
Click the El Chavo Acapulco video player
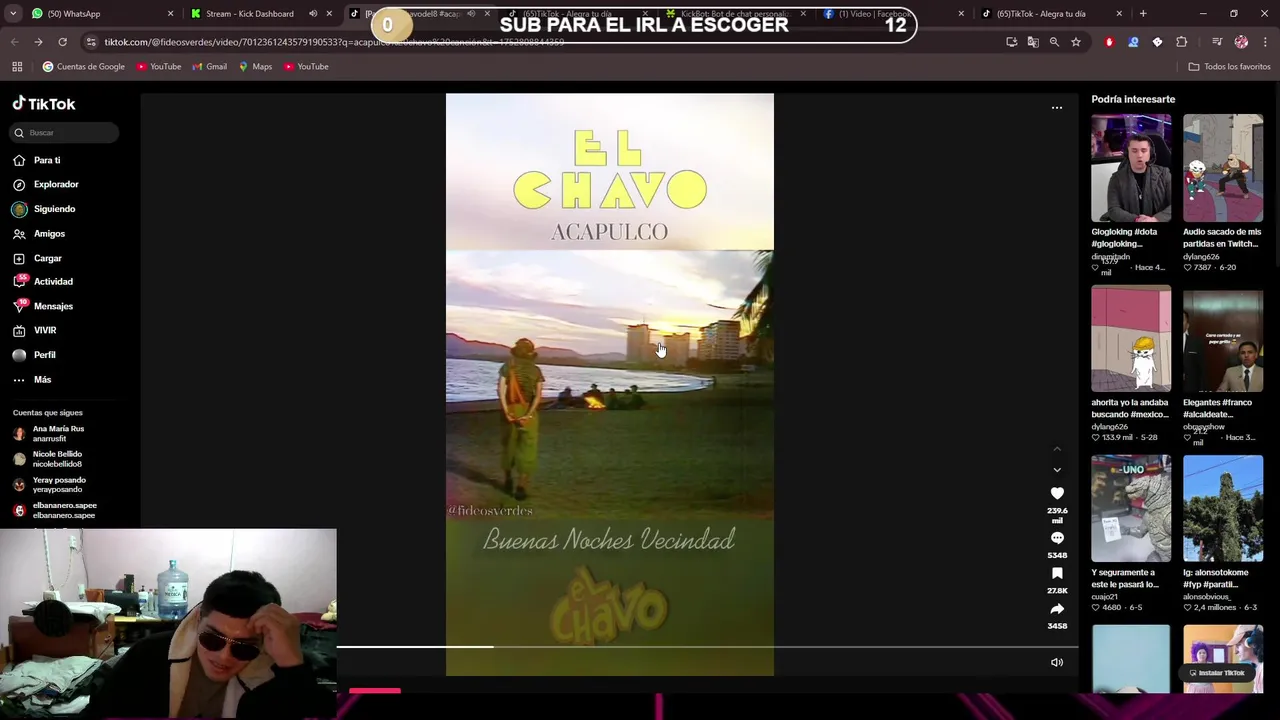pyautogui.click(x=610, y=385)
